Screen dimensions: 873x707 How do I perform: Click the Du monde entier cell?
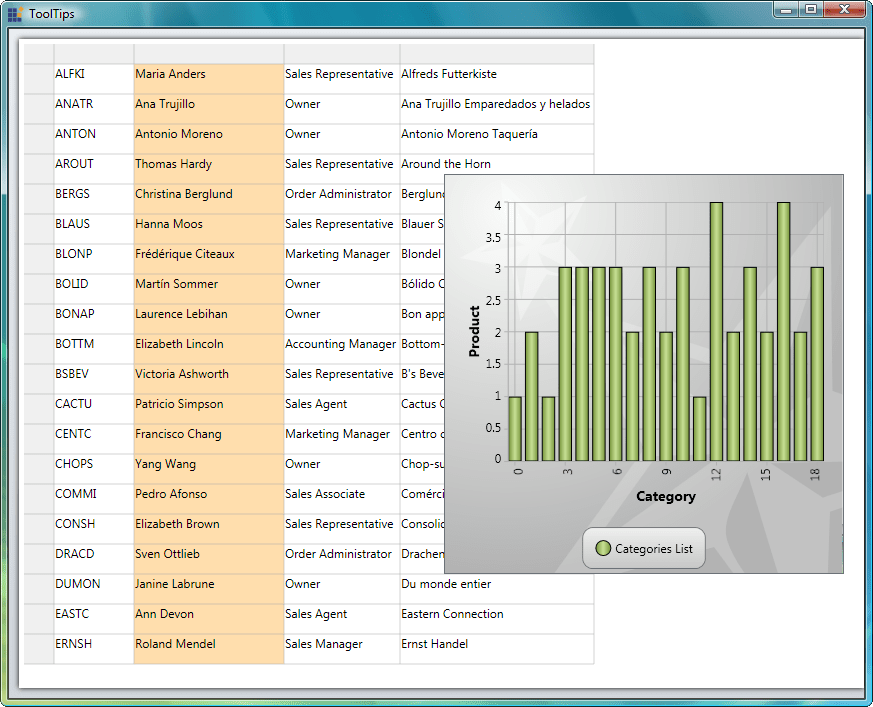click(x=497, y=590)
